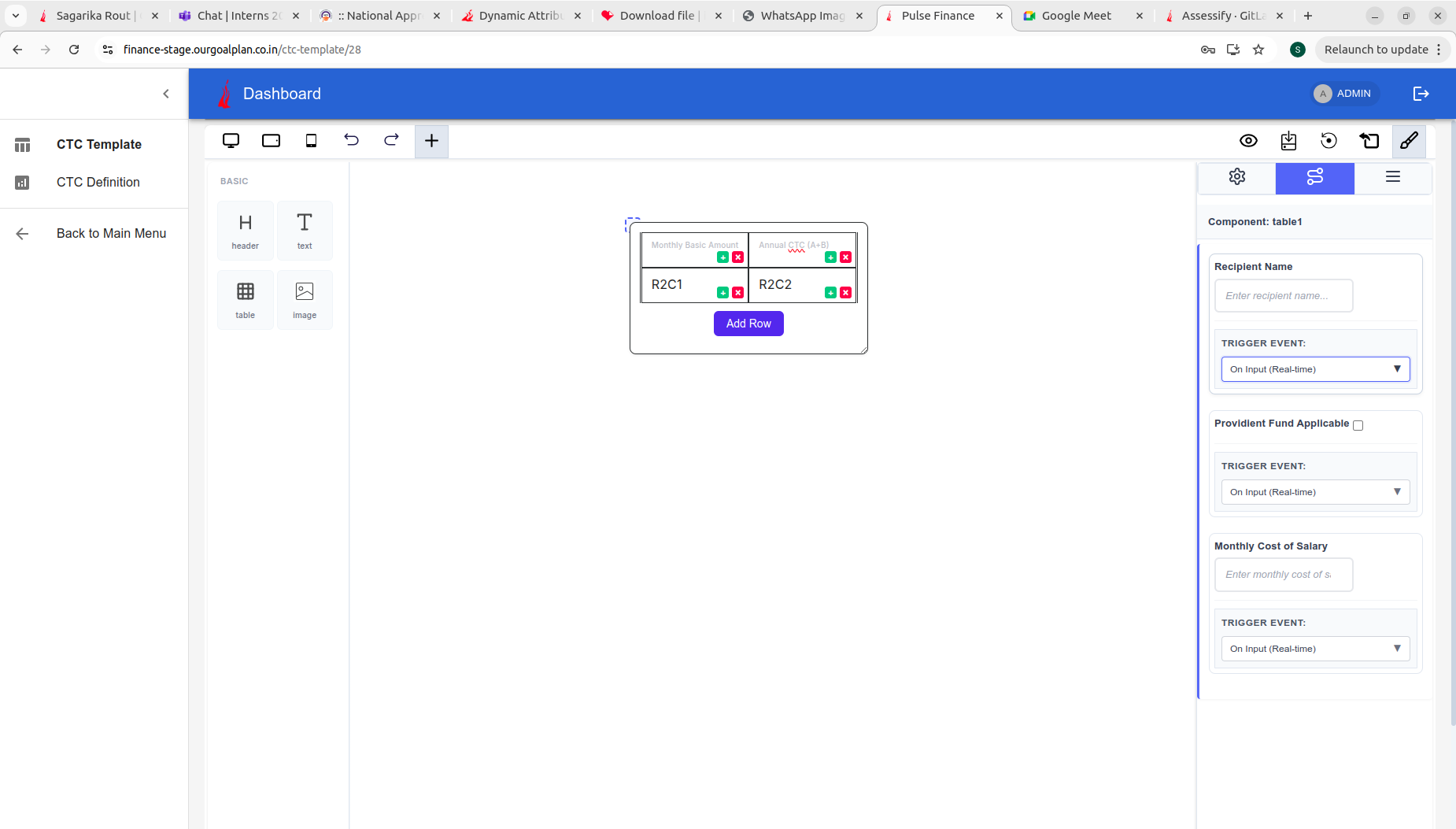Switch to mobile preview mode
1456x829 pixels.
coord(311,140)
